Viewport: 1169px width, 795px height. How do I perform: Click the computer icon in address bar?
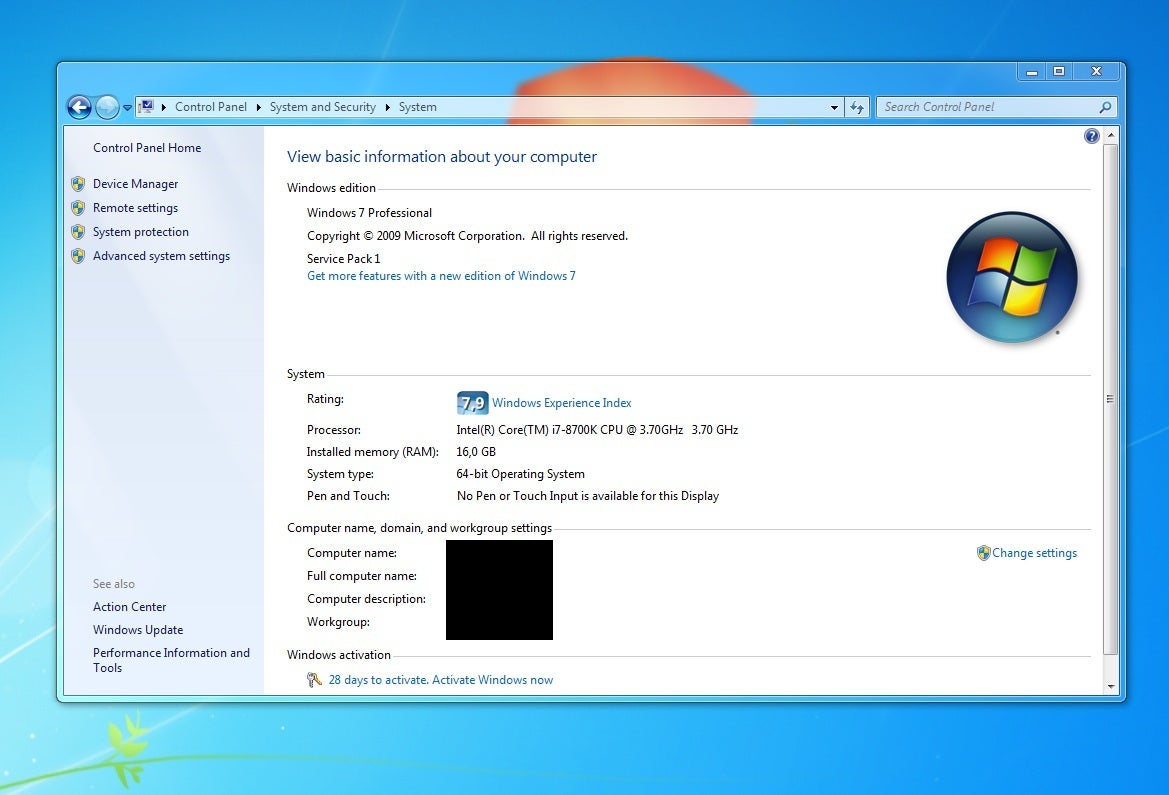[146, 107]
